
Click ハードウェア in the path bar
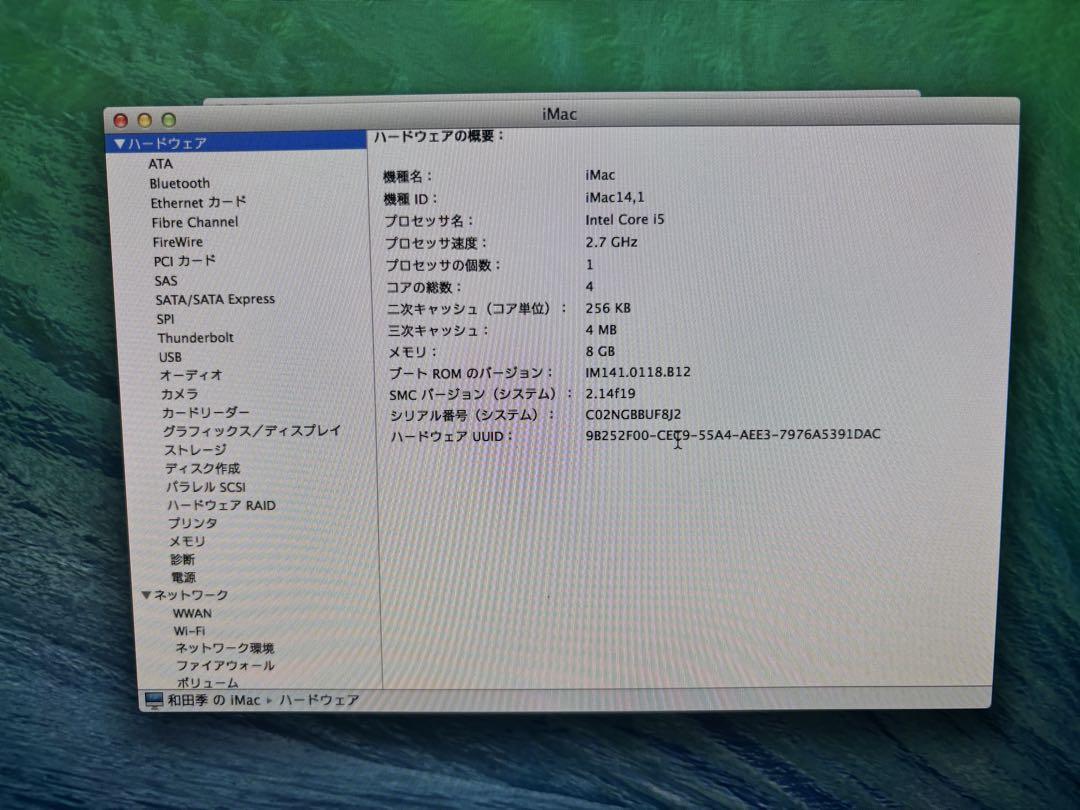[x=319, y=700]
